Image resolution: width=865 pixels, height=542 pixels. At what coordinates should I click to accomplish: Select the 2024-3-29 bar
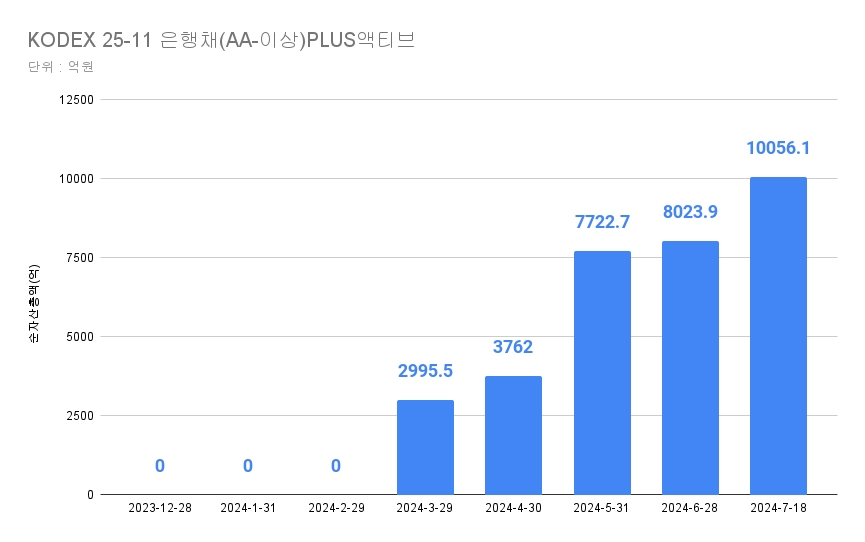pos(425,447)
